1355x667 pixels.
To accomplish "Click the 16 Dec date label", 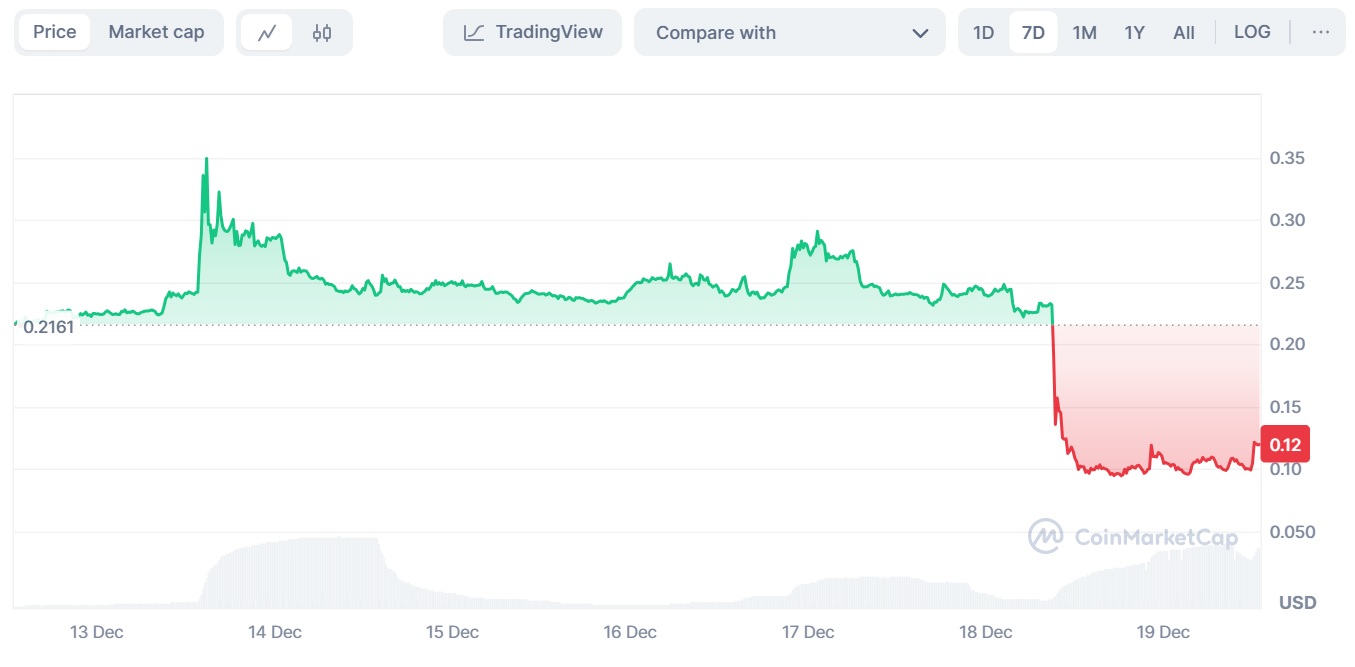I will [x=630, y=632].
